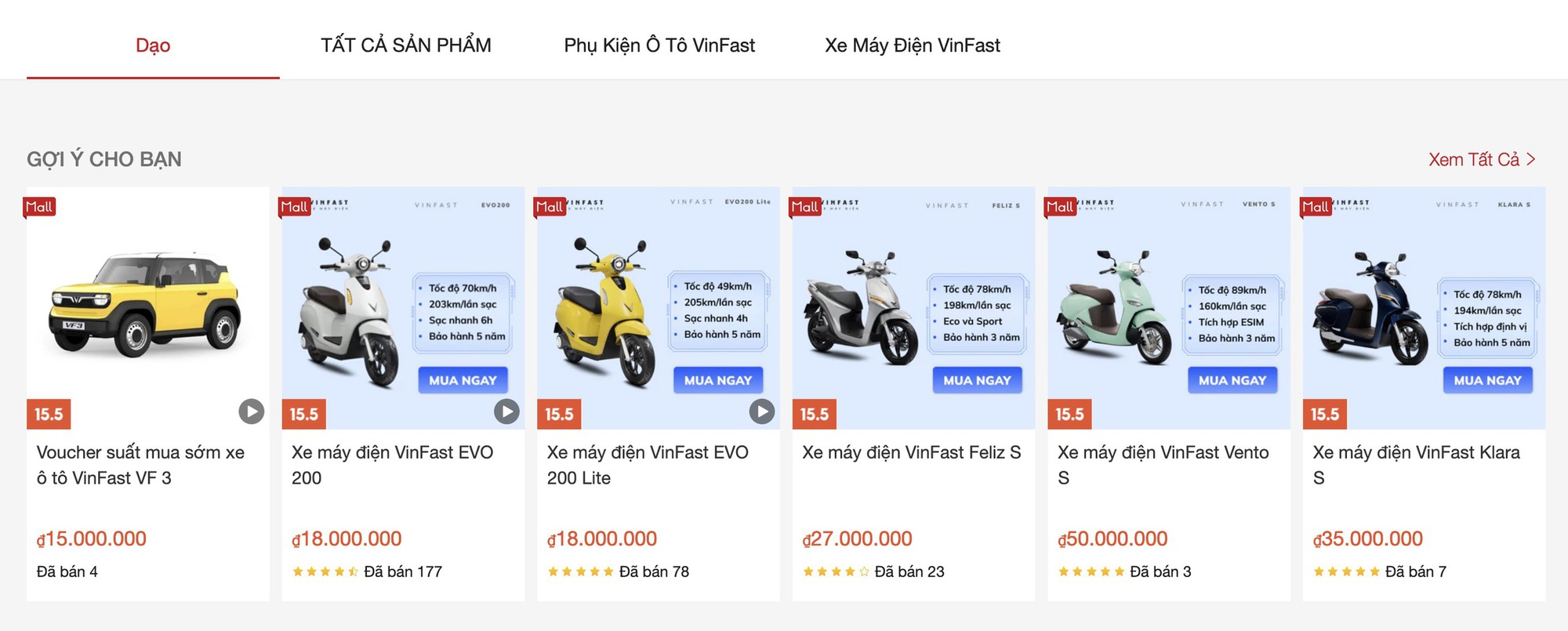Image resolution: width=1568 pixels, height=631 pixels.
Task: Play the EVO 200 Lite product video
Action: pyautogui.click(x=761, y=411)
